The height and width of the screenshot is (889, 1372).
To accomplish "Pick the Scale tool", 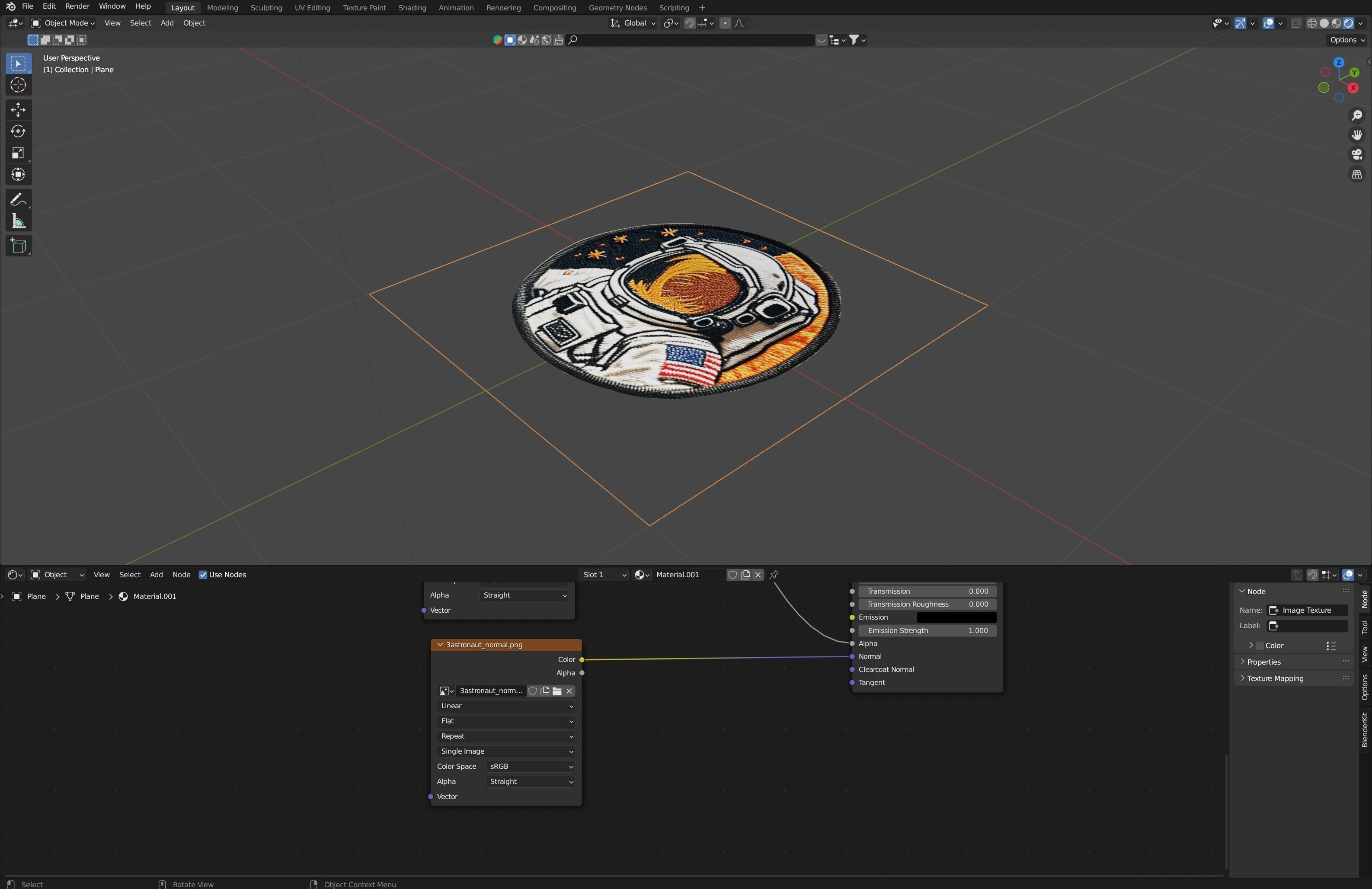I will tap(18, 153).
